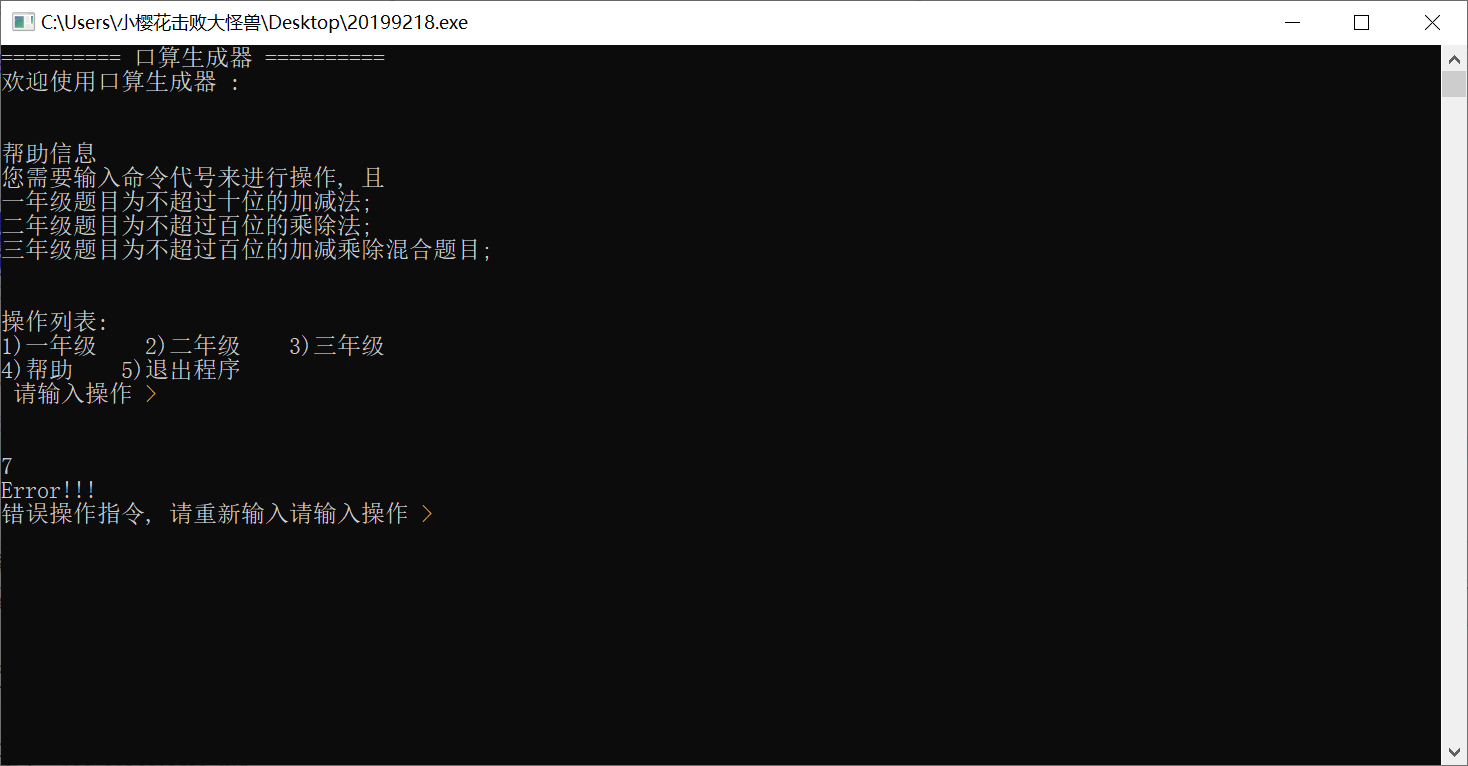Click the 4)帮助 option text
This screenshot has height=766, width=1468.
tap(37, 370)
